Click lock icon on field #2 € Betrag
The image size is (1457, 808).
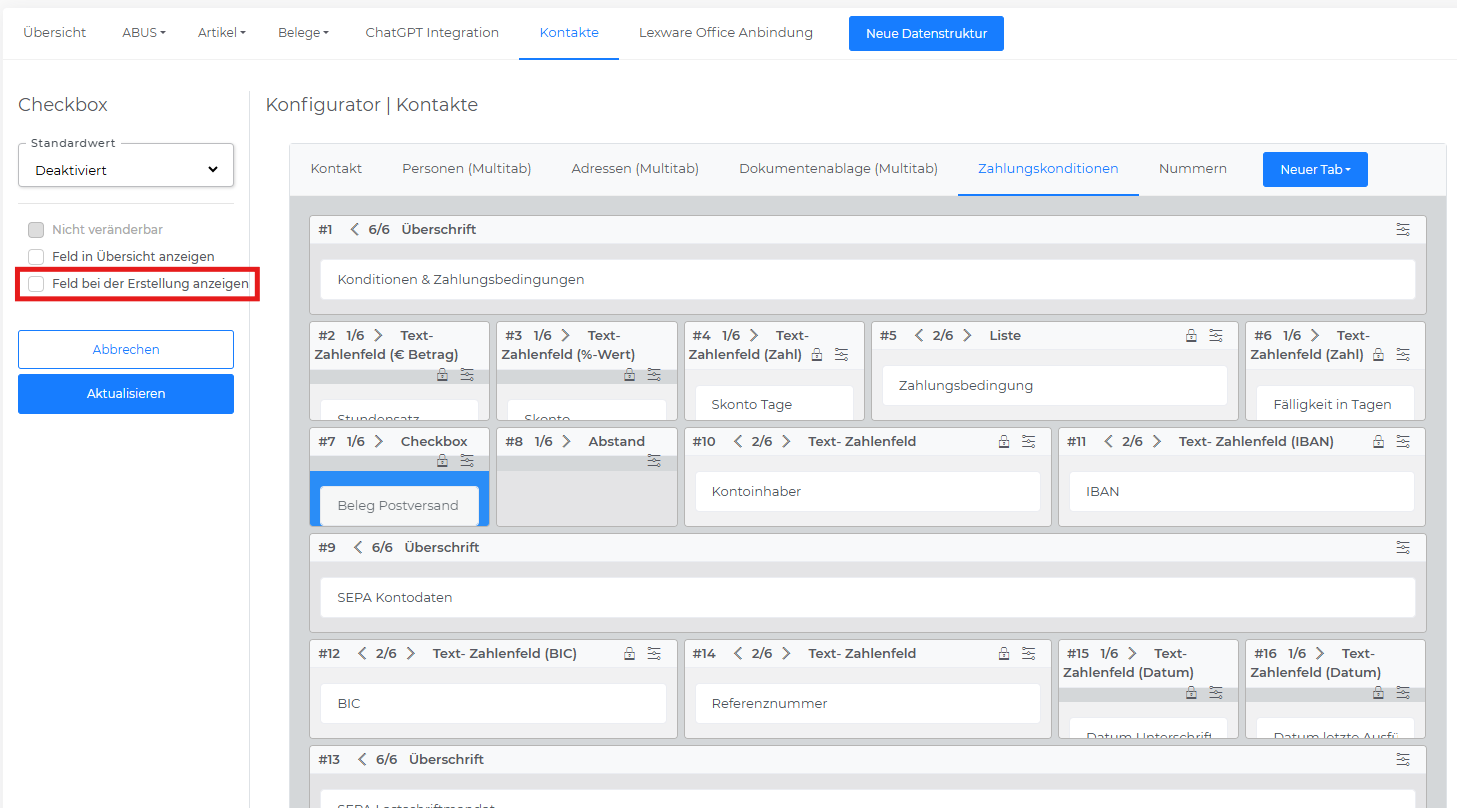442,375
